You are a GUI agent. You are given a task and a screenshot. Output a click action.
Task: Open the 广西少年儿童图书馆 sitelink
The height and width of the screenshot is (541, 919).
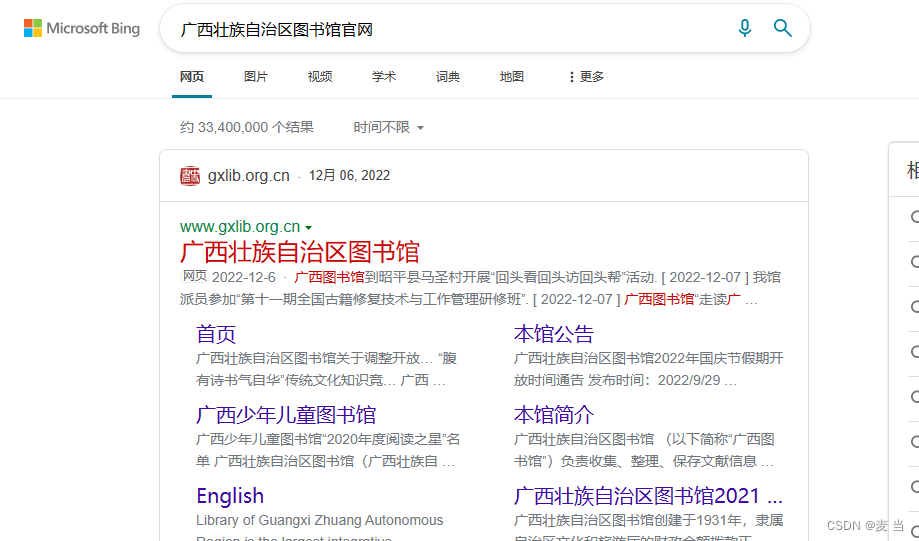[x=285, y=415]
